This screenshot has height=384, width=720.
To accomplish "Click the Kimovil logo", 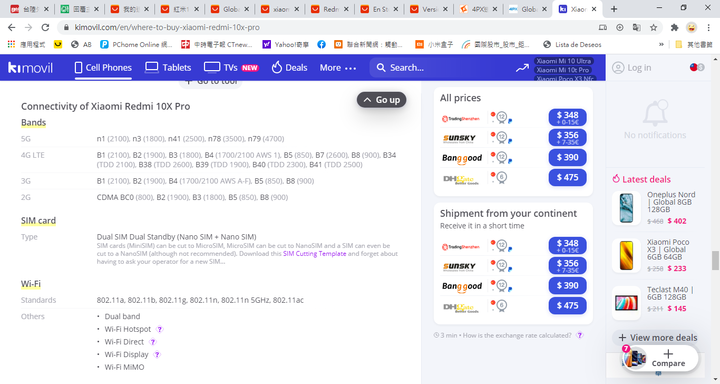I will point(30,68).
